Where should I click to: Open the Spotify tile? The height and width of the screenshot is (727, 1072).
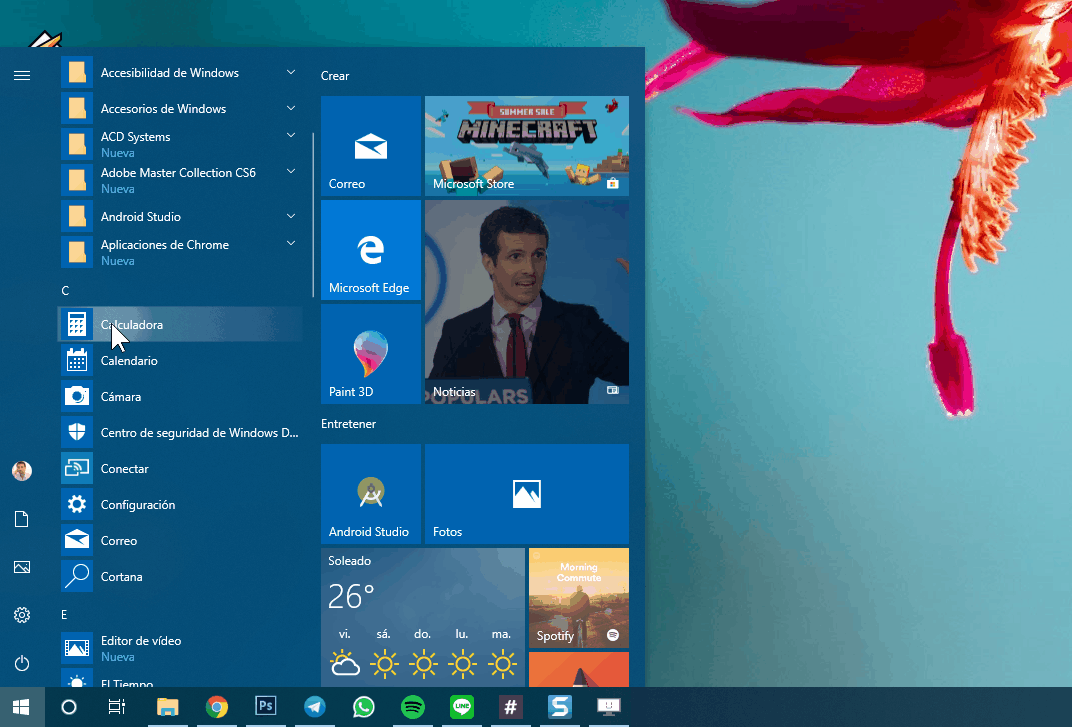click(578, 598)
